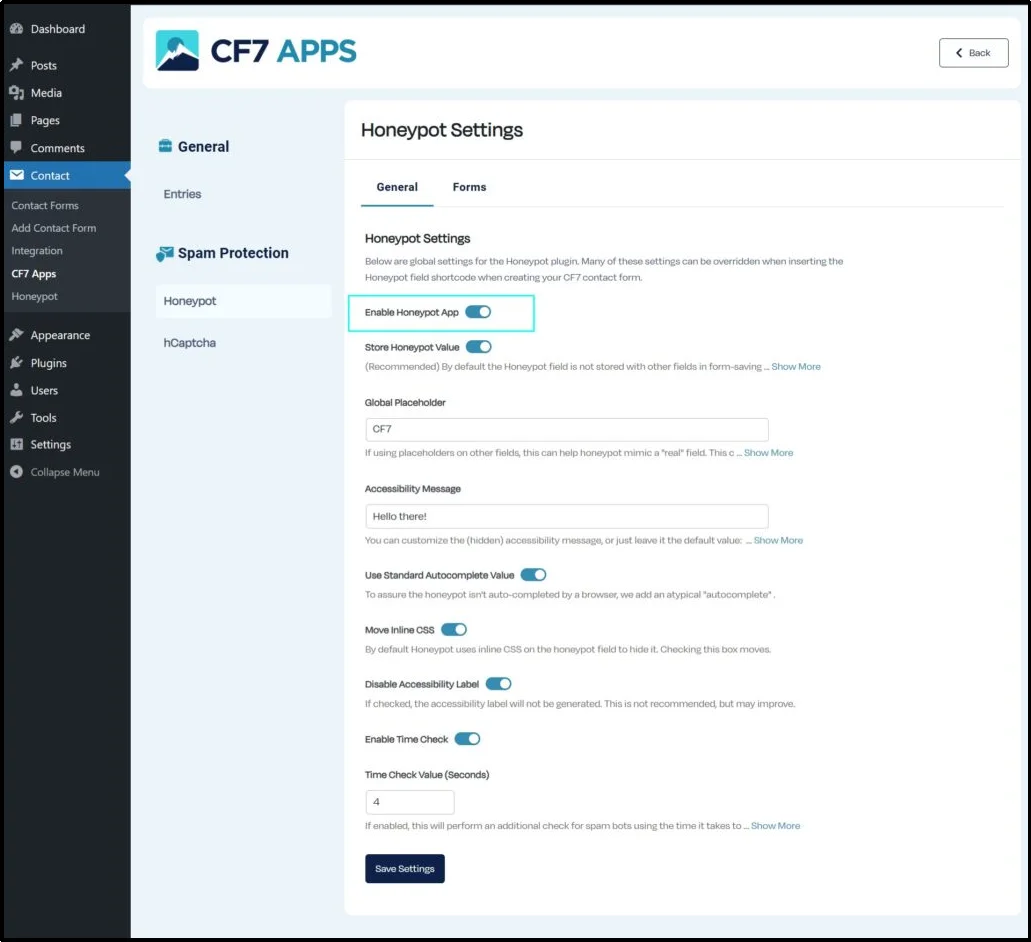Click the Plugins icon in the sidebar

click(16, 362)
